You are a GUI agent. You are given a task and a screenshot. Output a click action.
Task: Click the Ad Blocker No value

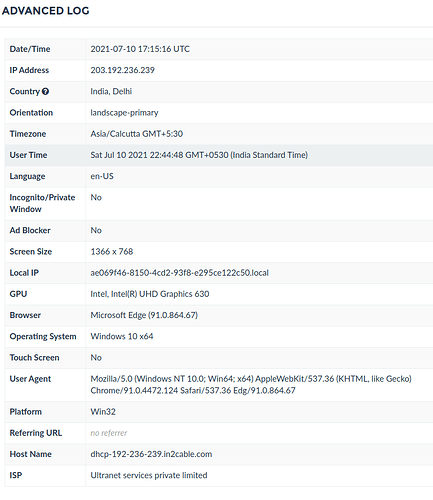96,230
